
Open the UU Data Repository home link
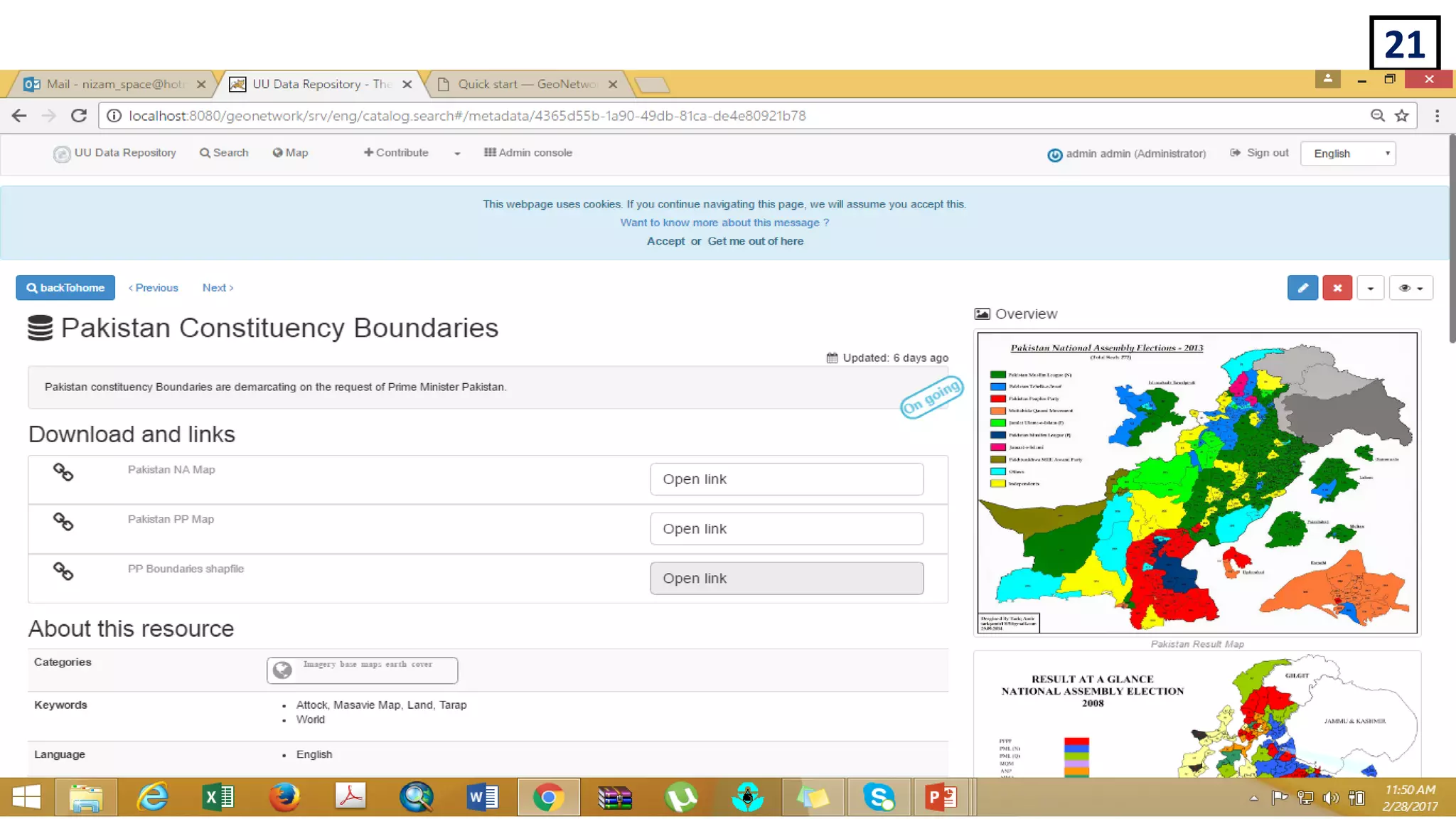114,153
